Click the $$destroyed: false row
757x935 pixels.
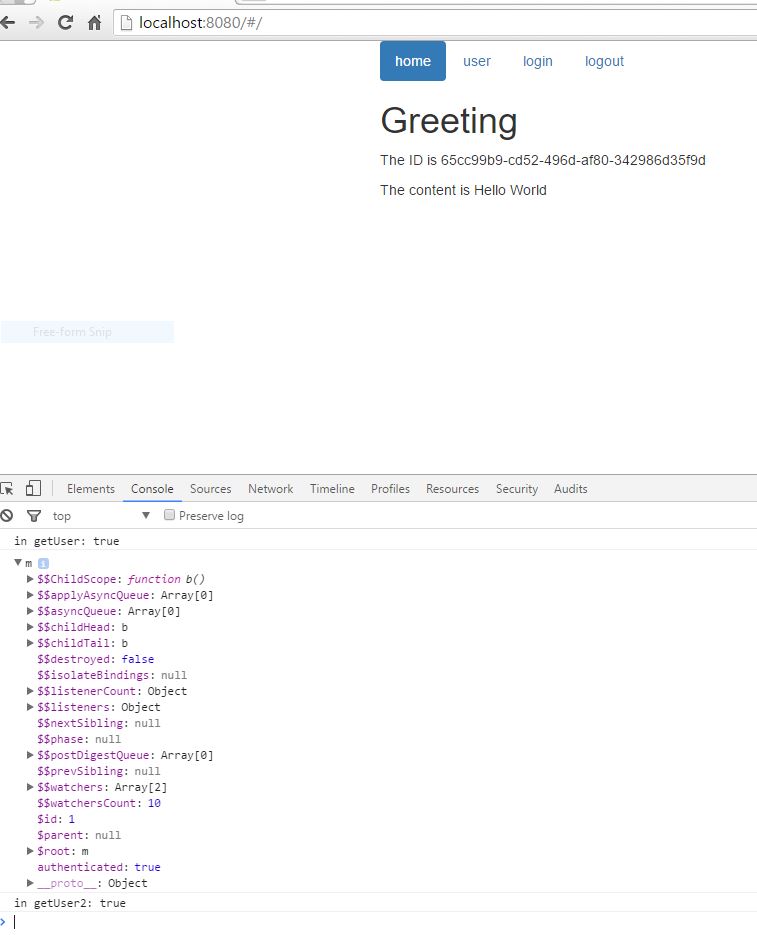pyautogui.click(x=95, y=659)
